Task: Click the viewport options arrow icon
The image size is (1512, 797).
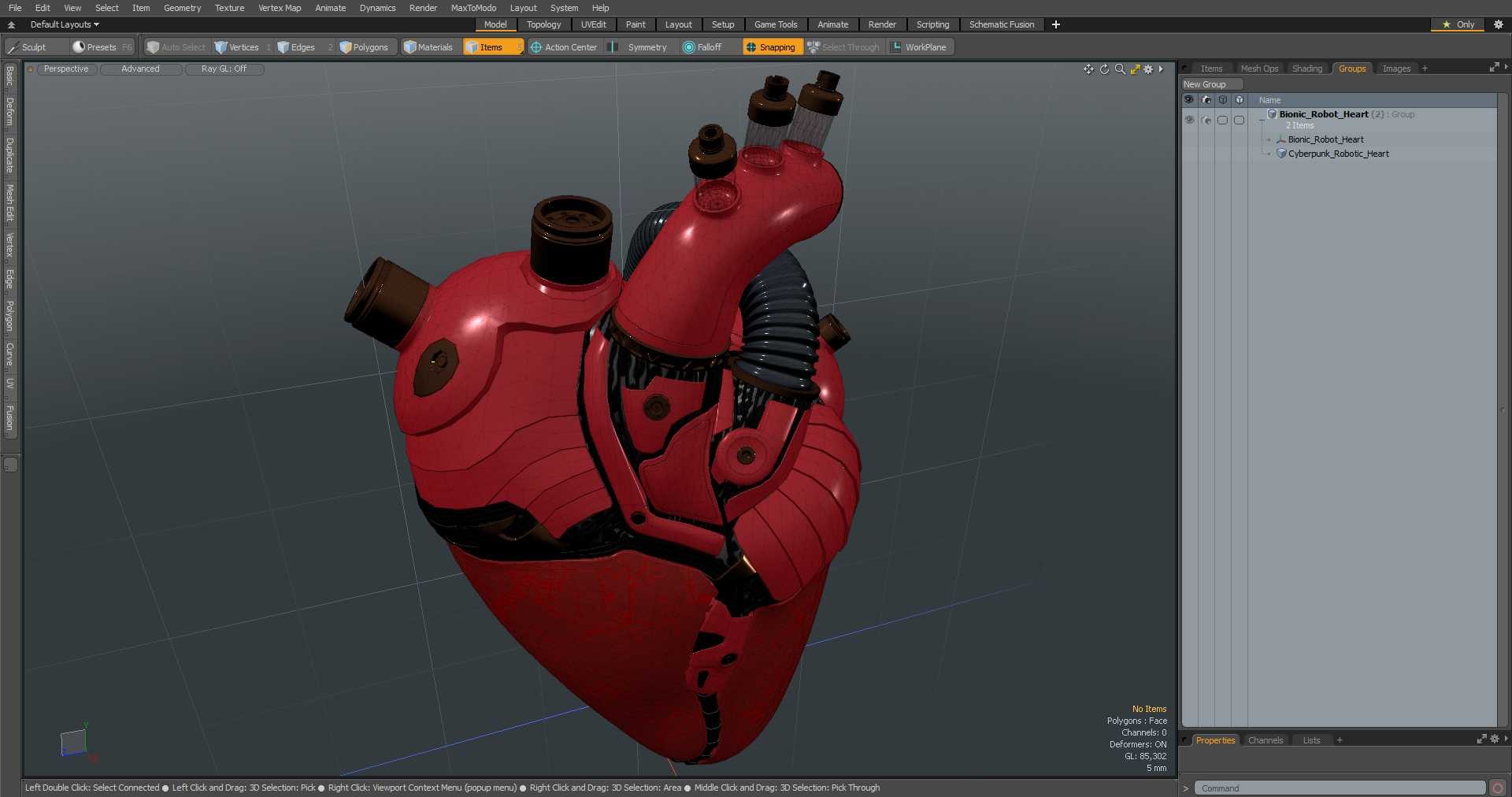Action: pos(1161,69)
